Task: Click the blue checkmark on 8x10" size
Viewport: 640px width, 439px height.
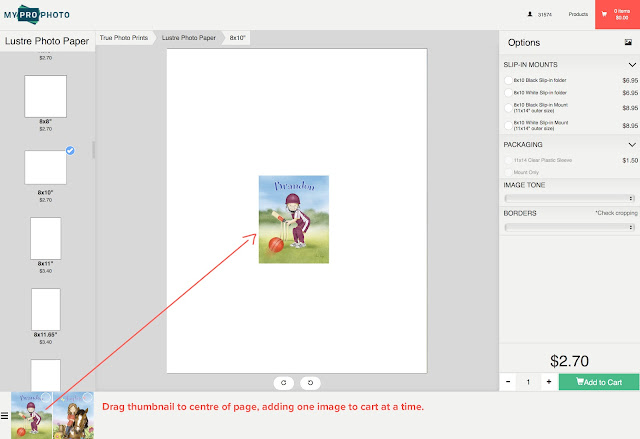Action: pyautogui.click(x=70, y=151)
